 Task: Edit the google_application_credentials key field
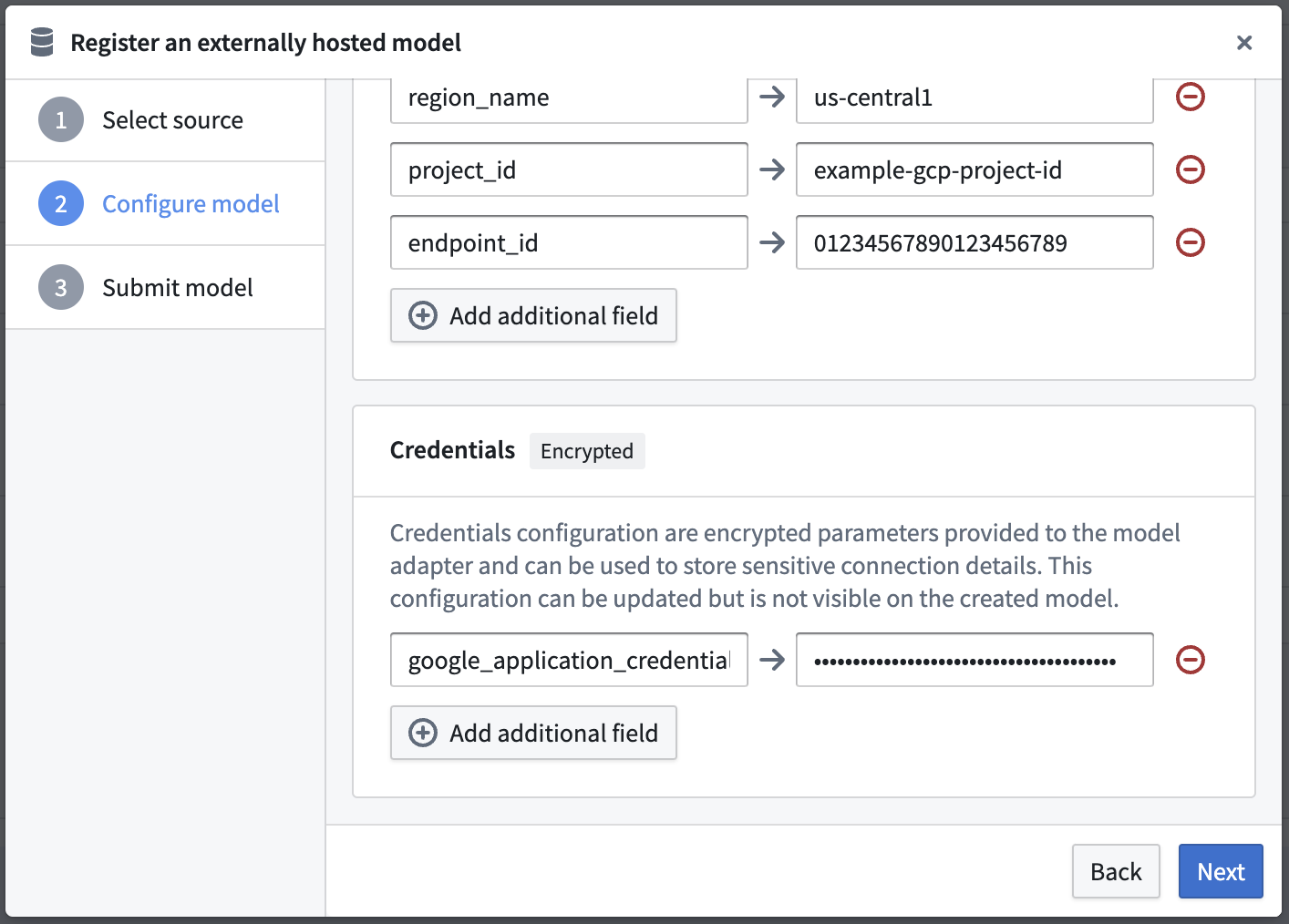pyautogui.click(x=569, y=660)
